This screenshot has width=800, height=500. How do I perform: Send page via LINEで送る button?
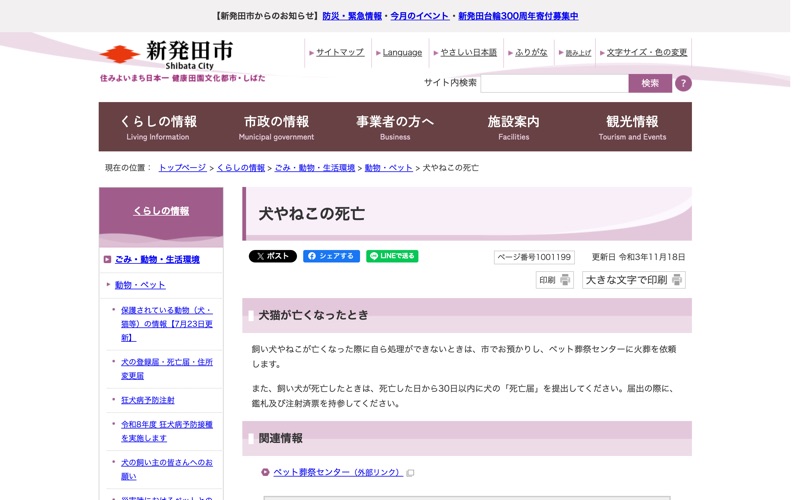(392, 256)
